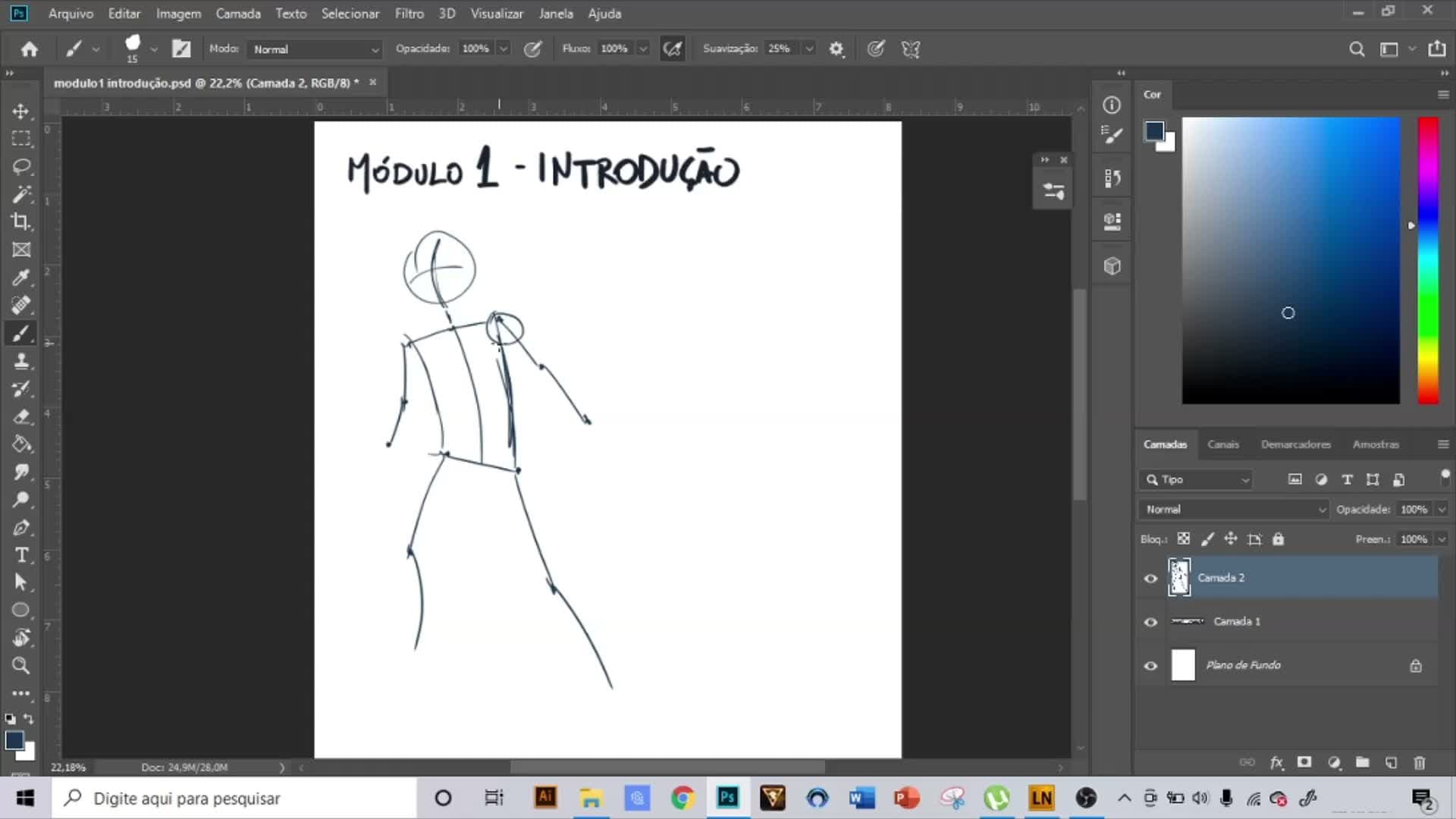This screenshot has width=1456, height=819.
Task: Select the Pen tool
Action: pyautogui.click(x=21, y=527)
